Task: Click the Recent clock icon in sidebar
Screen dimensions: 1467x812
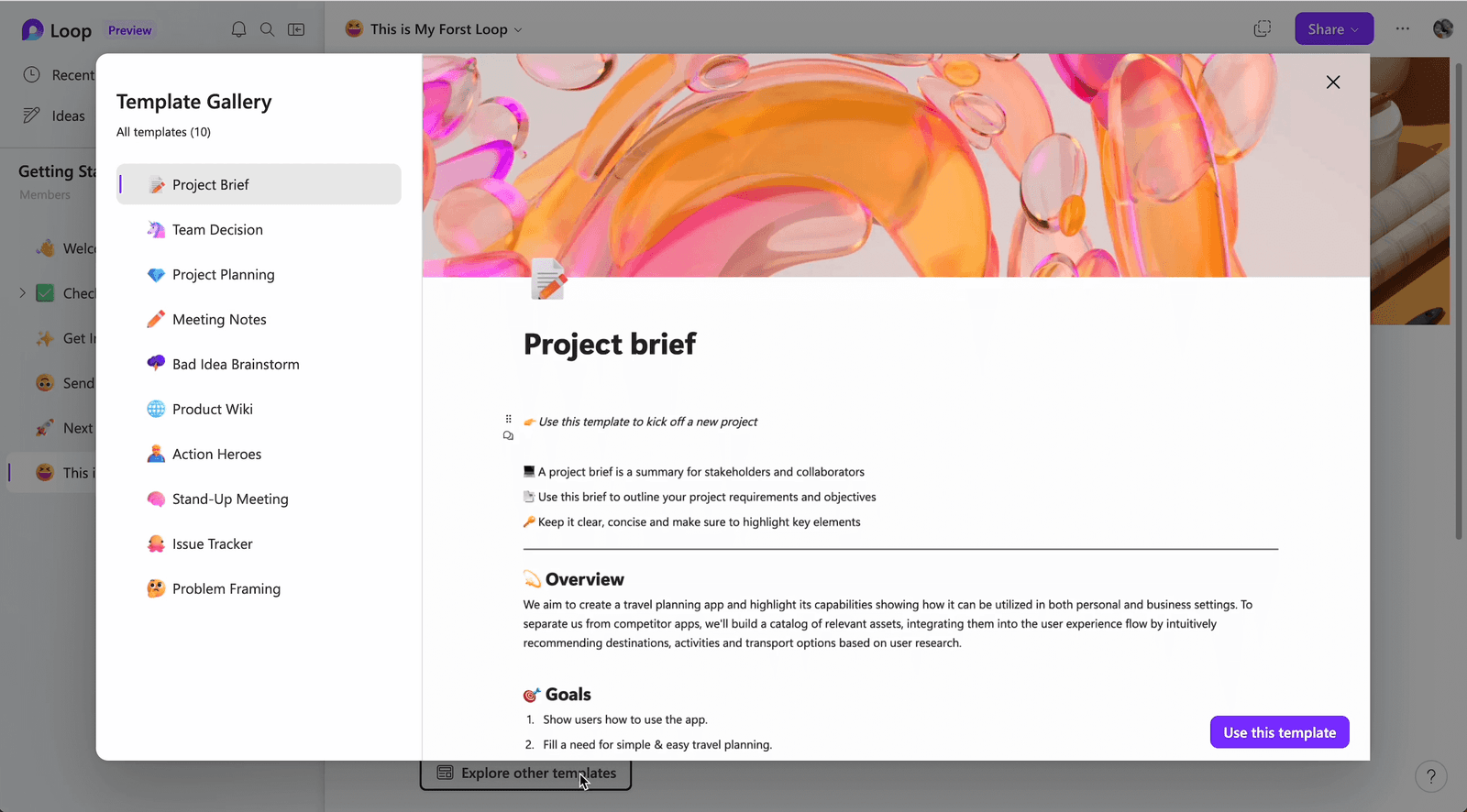Action: [33, 74]
